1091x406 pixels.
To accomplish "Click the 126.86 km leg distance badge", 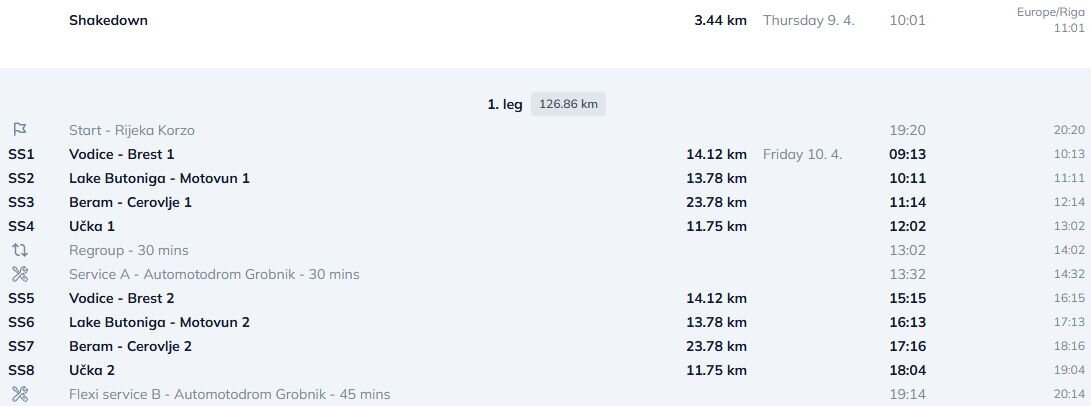I will coord(568,104).
